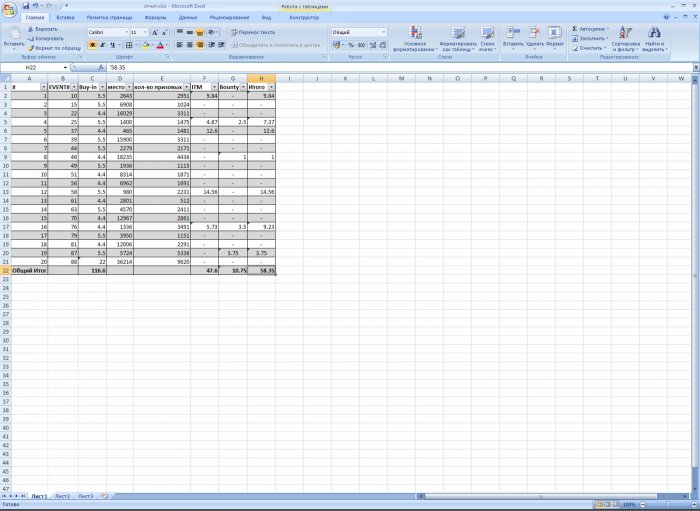Image resolution: width=700 pixels, height=511 pixels.
Task: Click the Office button
Action: [10, 9]
